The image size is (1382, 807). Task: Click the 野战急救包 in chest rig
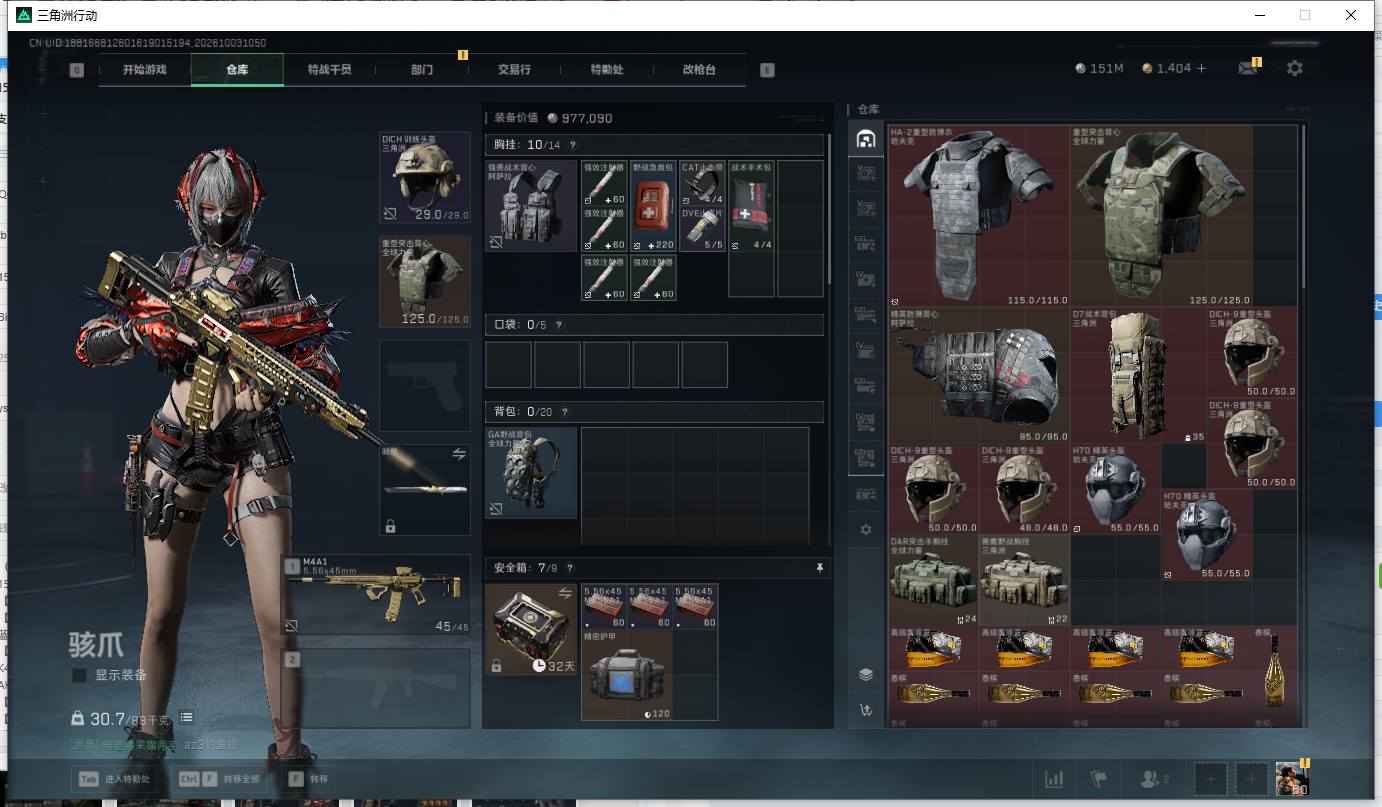click(653, 206)
